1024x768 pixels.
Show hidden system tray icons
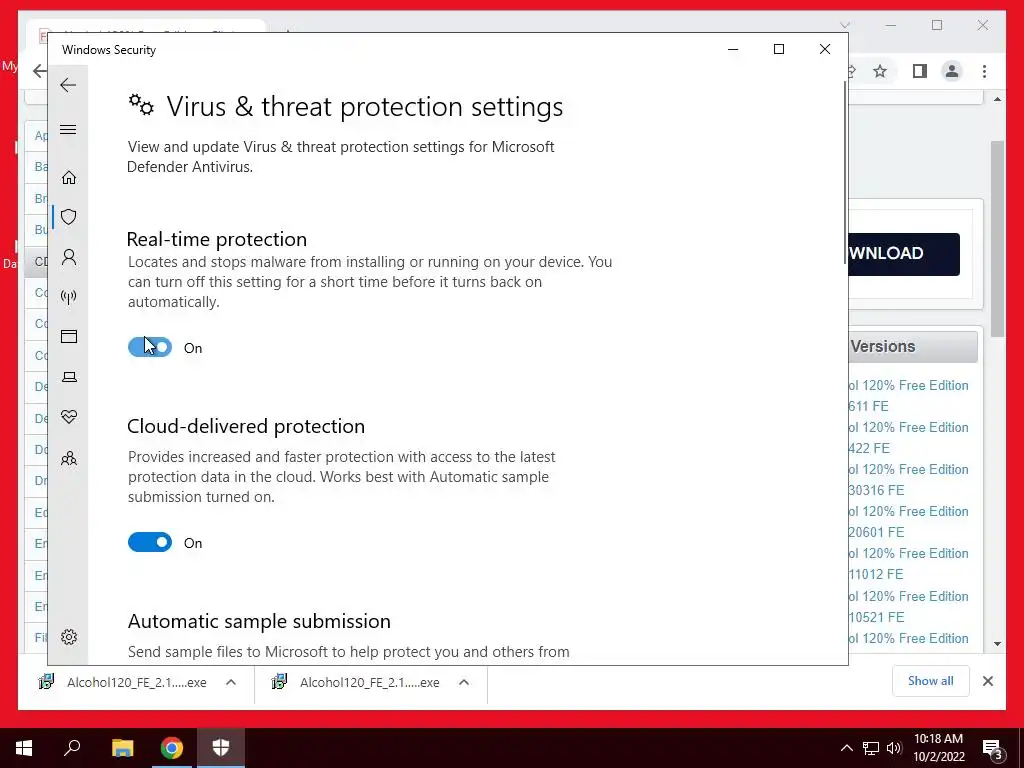click(846, 748)
